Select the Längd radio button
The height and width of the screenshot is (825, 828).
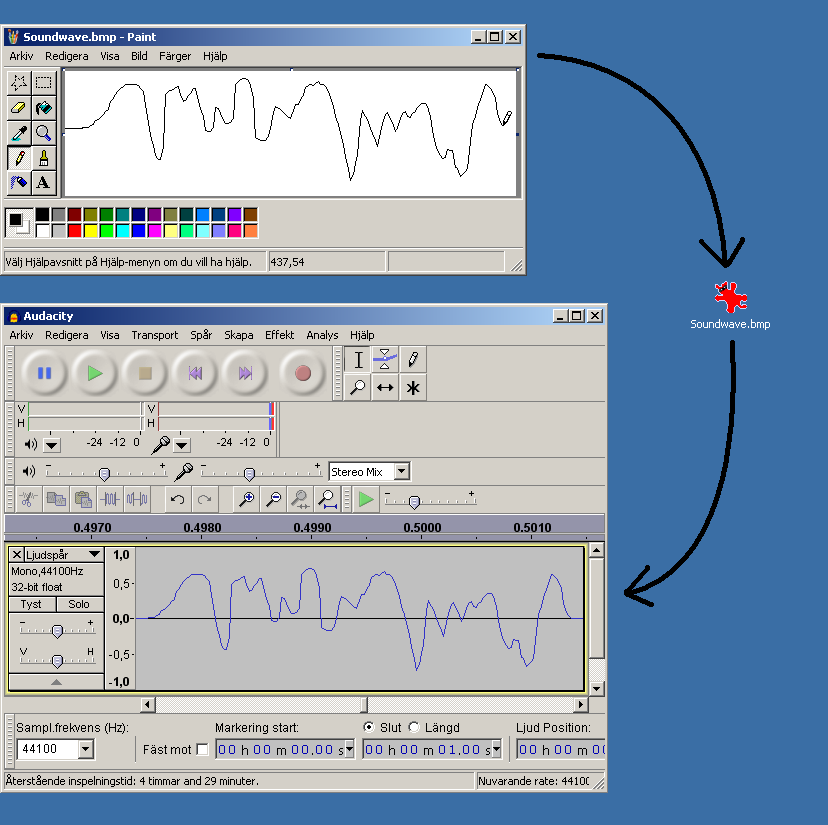[415, 727]
